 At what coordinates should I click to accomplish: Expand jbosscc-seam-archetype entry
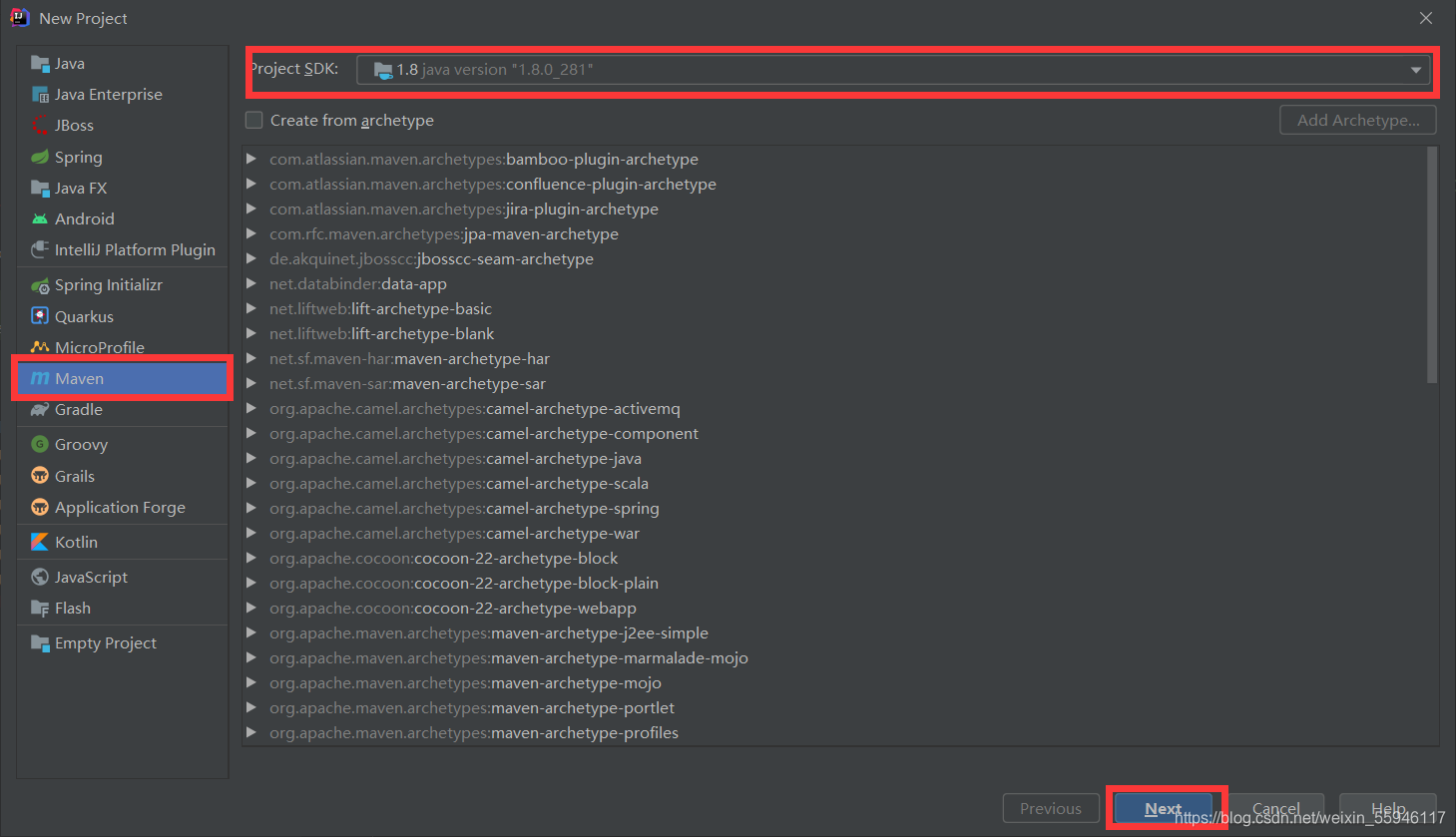(251, 258)
